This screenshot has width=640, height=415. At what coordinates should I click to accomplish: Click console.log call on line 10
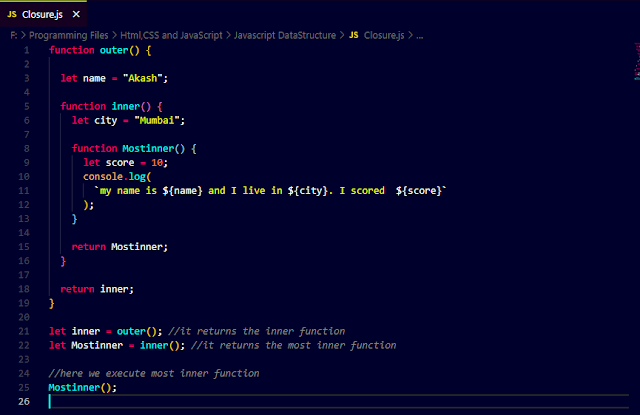point(117,177)
